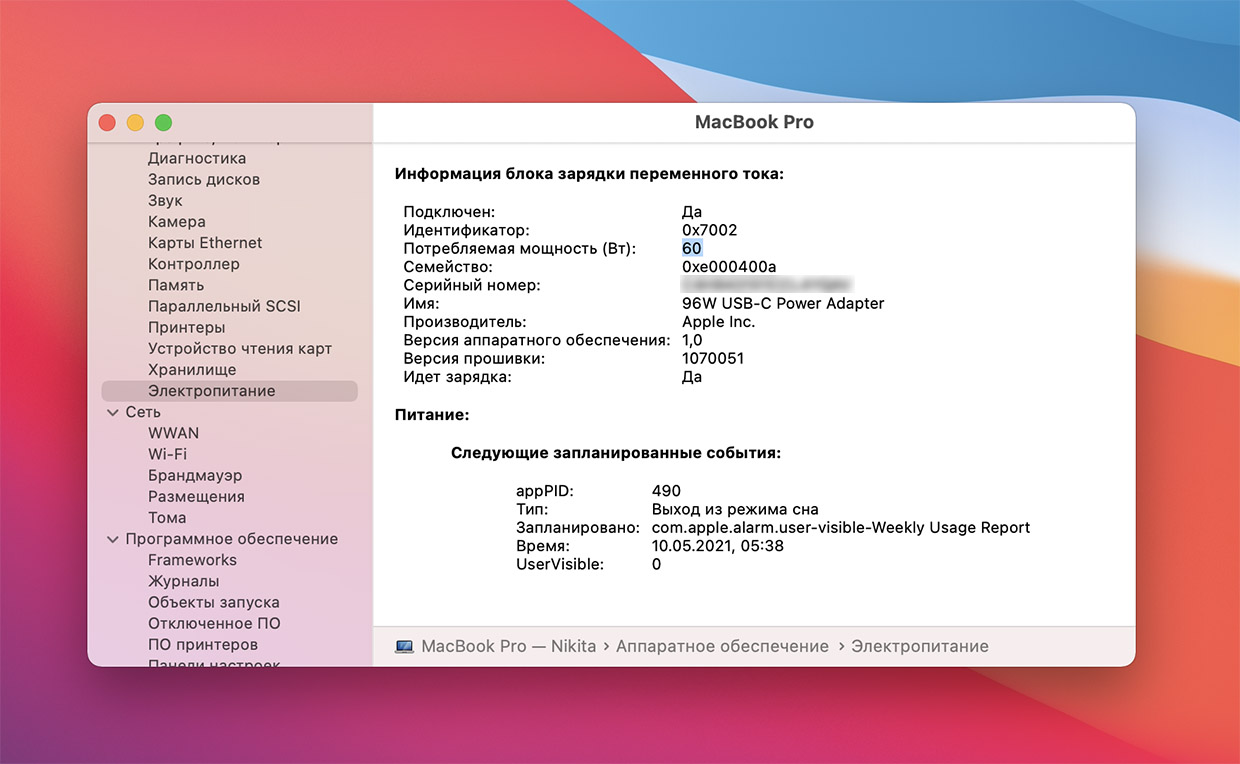Click "96W USB-C Power Adapter" name value
Image resolution: width=1240 pixels, height=764 pixels.
783,304
